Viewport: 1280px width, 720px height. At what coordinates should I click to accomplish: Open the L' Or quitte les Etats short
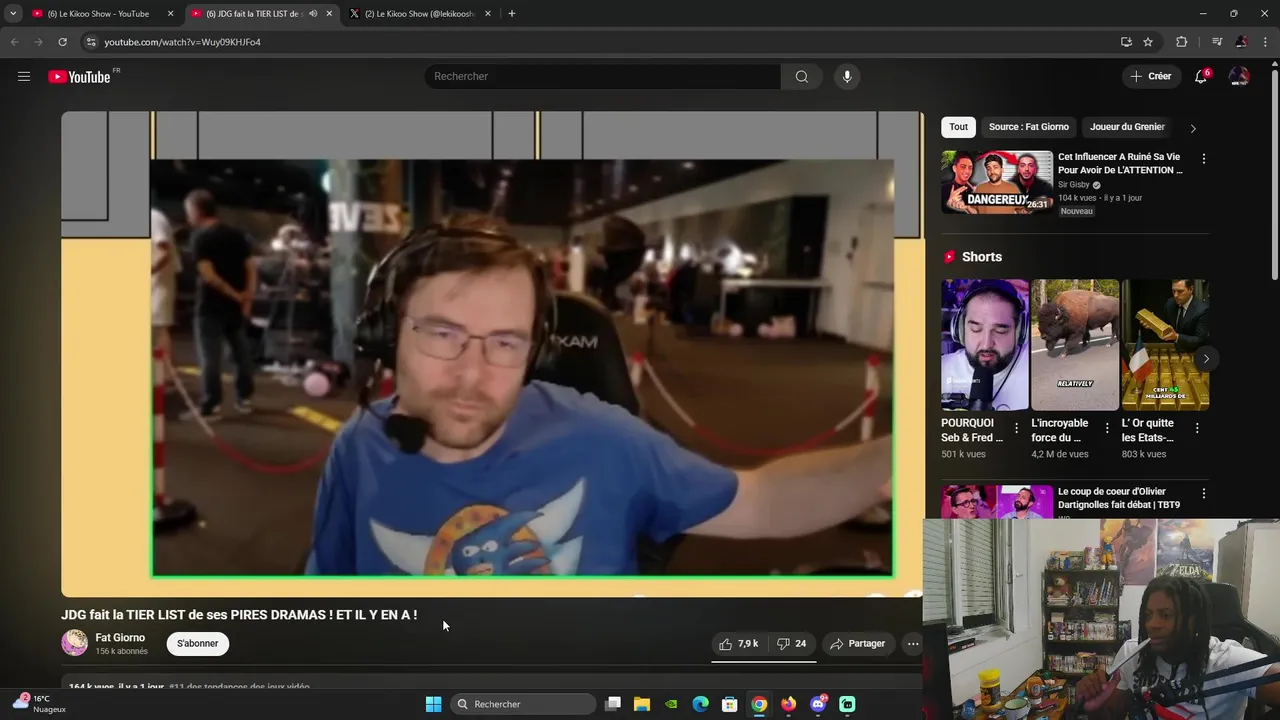point(1165,345)
